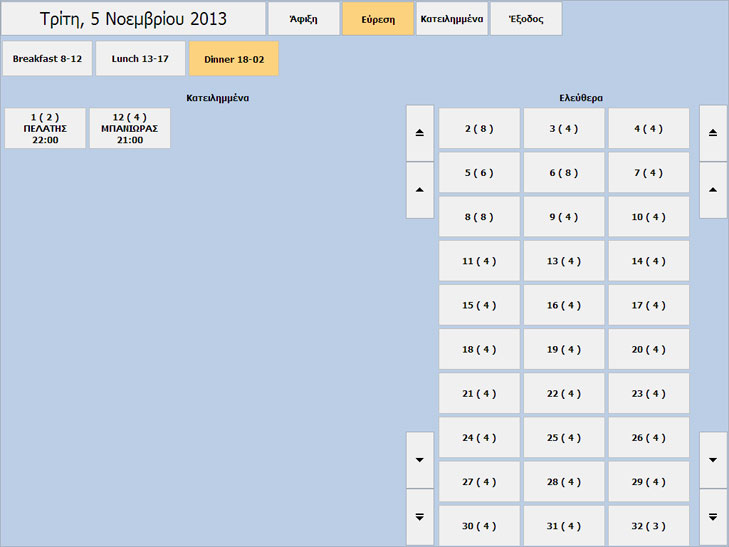The width and height of the screenshot is (729, 547).
Task: Click the single up arrow right of table 7 (4)
Action: [713, 190]
